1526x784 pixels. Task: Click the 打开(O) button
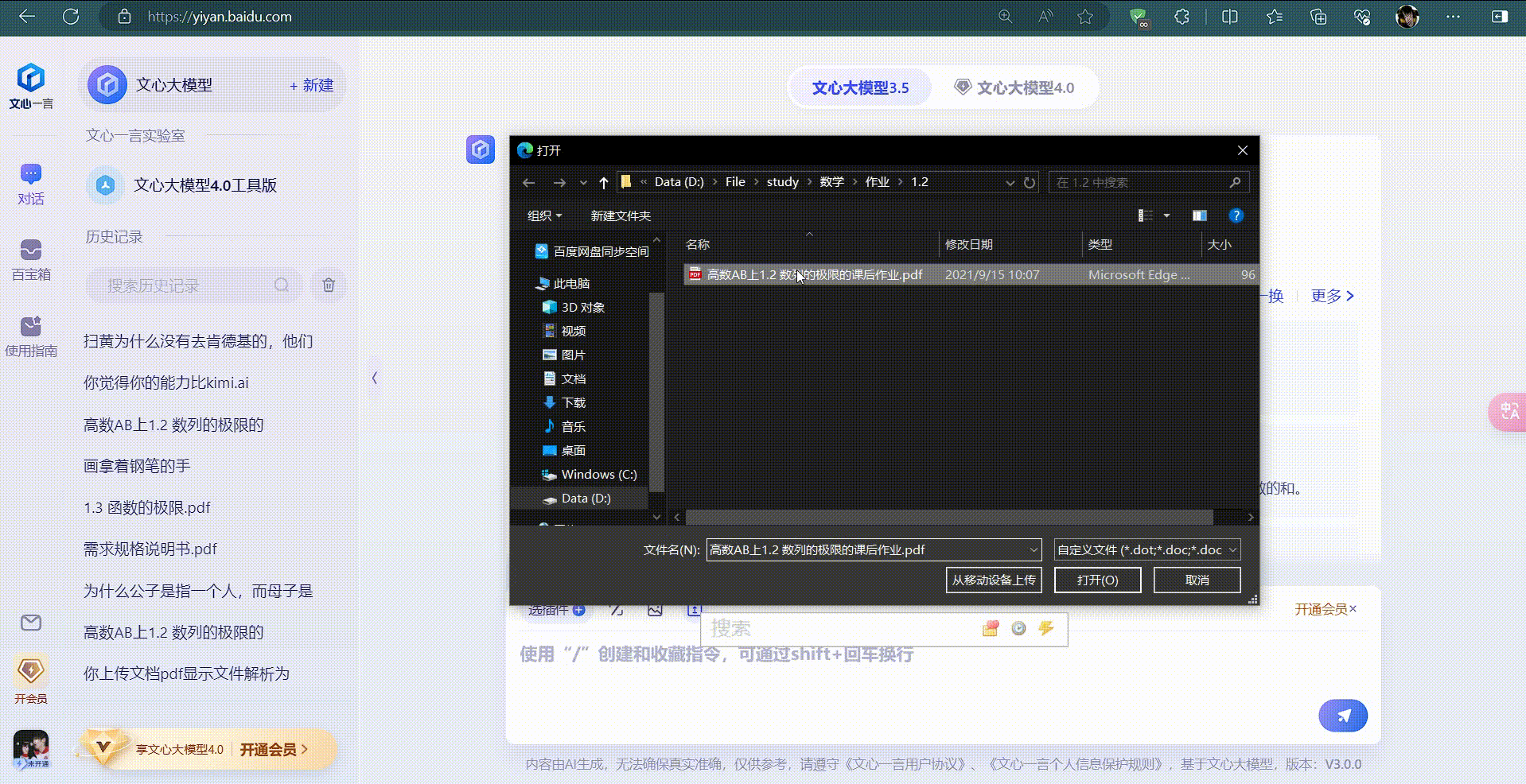click(1097, 580)
